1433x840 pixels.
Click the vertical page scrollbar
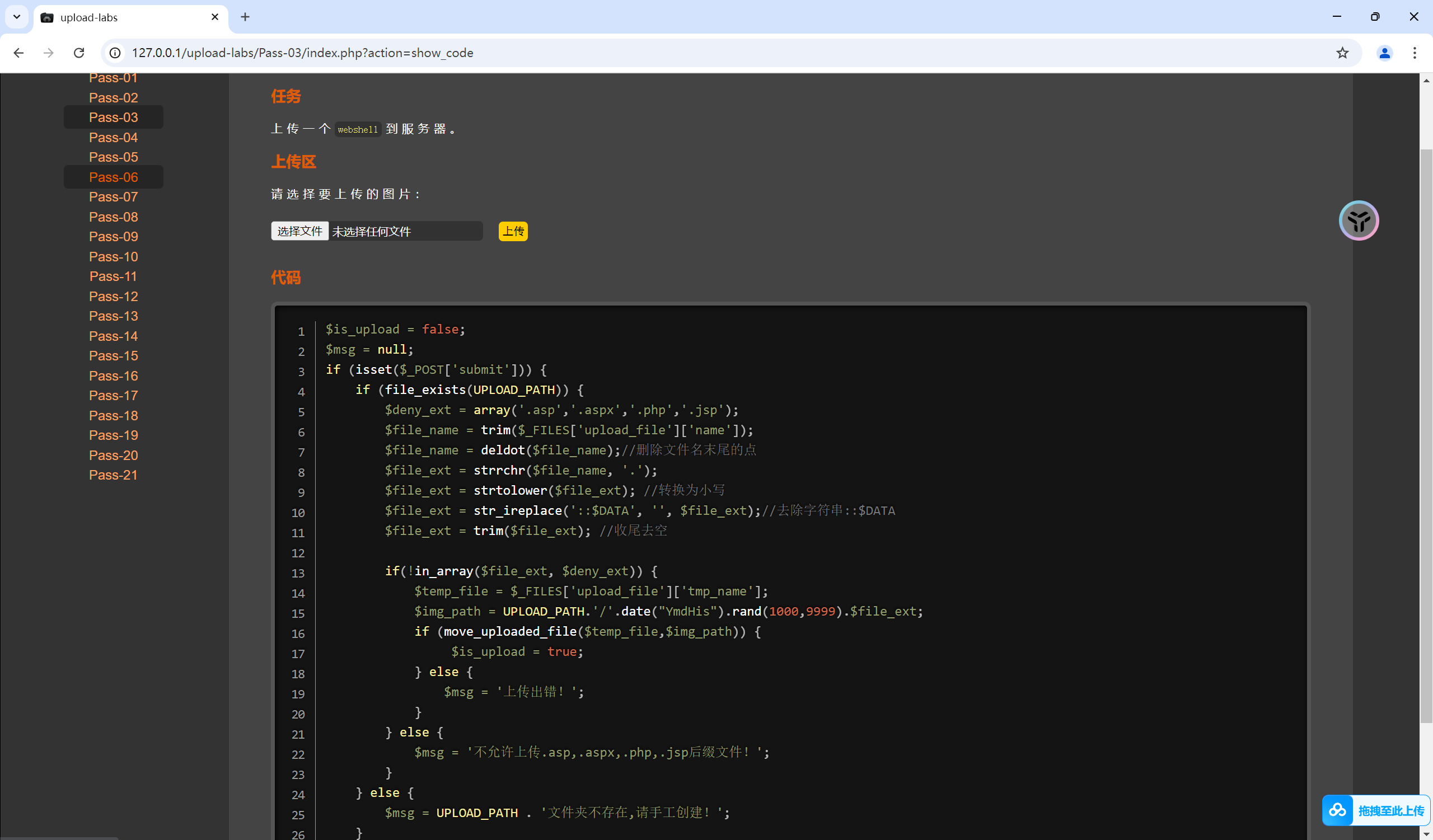click(1426, 432)
